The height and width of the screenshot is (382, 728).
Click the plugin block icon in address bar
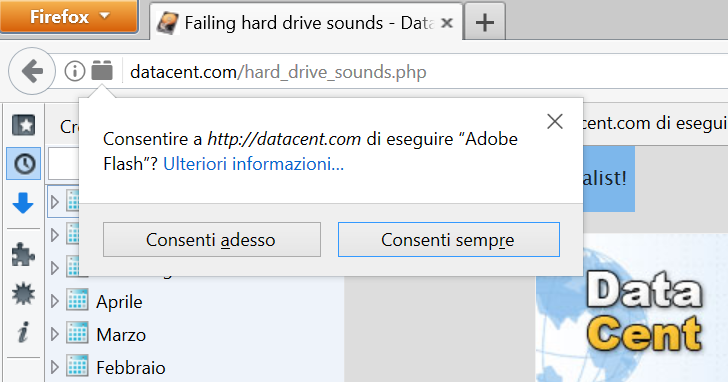(x=102, y=70)
